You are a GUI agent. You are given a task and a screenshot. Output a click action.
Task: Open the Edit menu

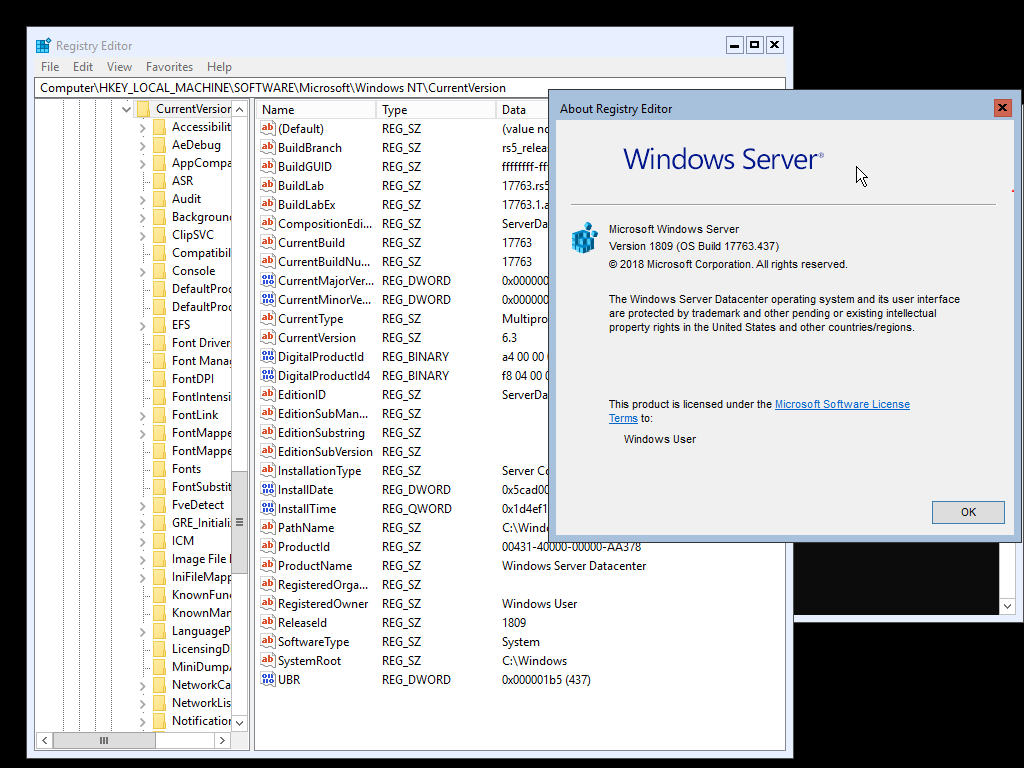(x=83, y=67)
